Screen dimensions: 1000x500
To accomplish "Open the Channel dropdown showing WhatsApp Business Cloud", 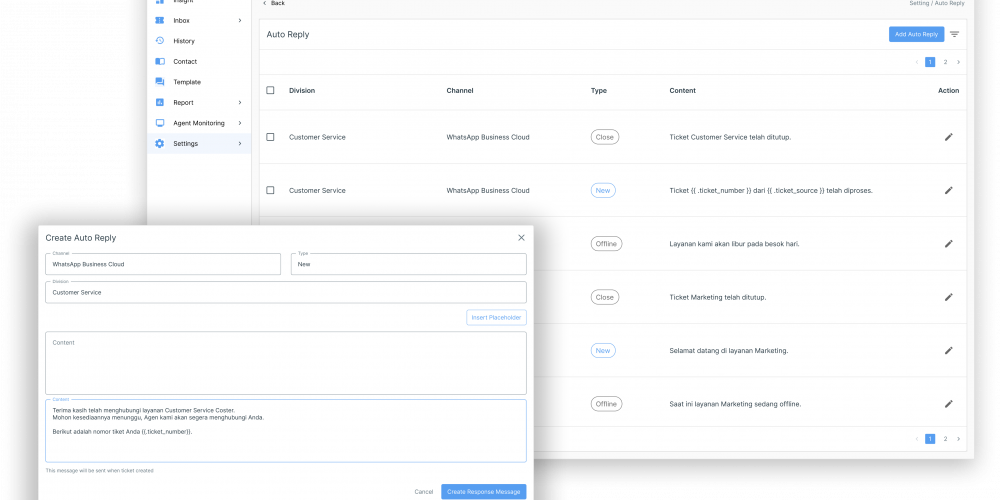I will pyautogui.click(x=163, y=264).
